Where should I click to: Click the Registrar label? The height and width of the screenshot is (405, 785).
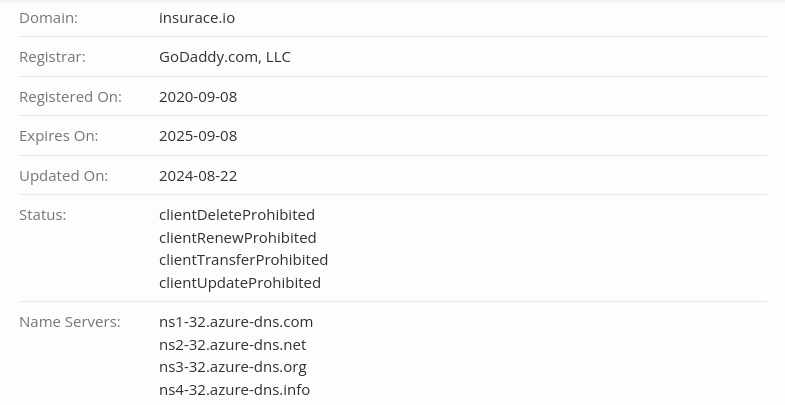click(x=52, y=57)
